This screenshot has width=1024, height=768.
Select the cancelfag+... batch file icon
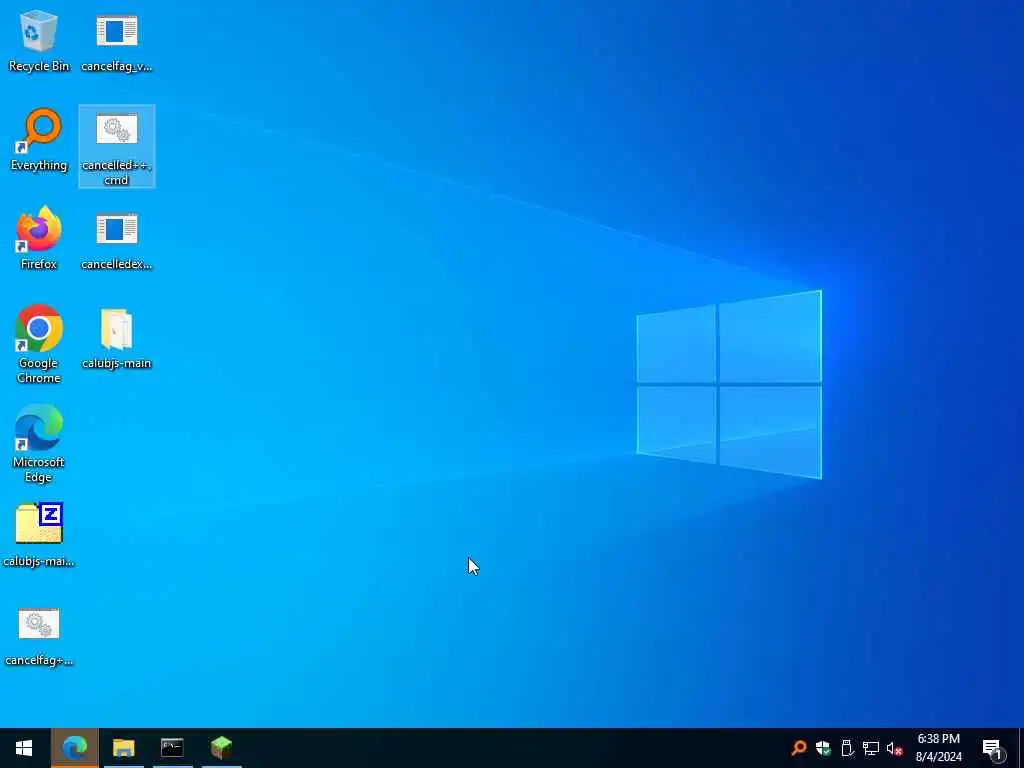39,636
